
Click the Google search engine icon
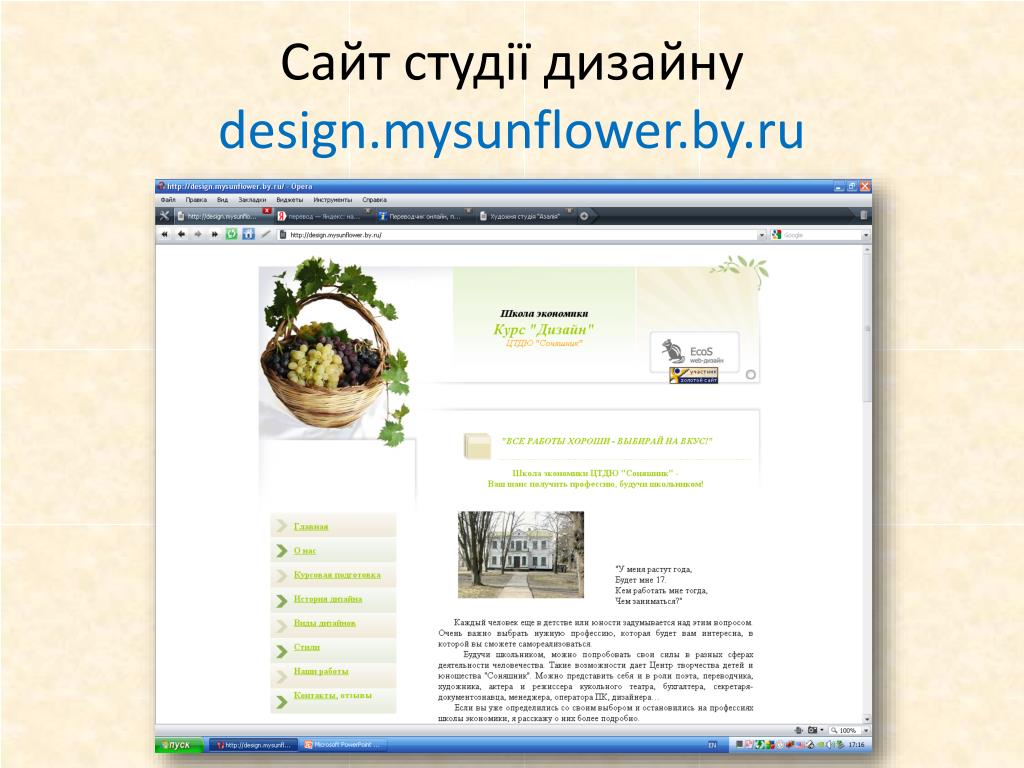coord(776,234)
